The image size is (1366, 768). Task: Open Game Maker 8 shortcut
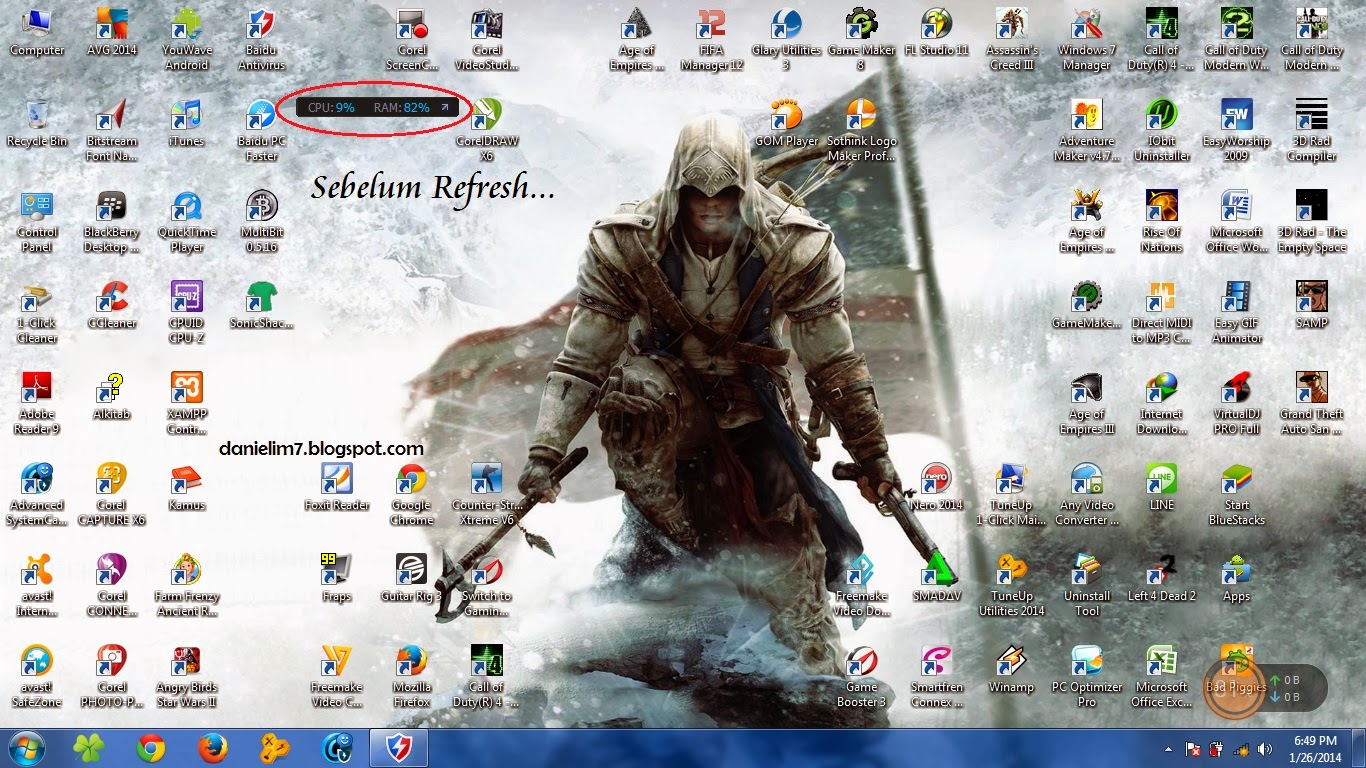(x=862, y=39)
